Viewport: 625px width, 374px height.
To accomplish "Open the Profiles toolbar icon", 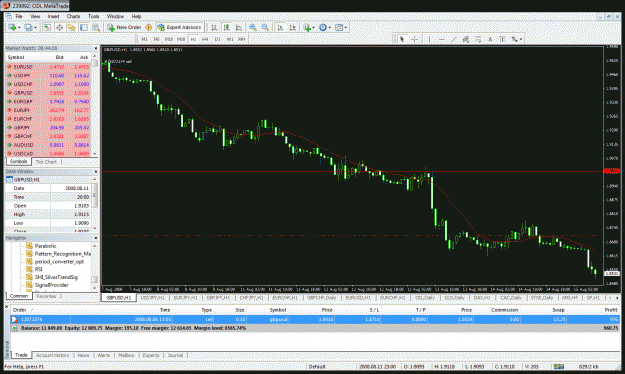I will [x=28, y=27].
